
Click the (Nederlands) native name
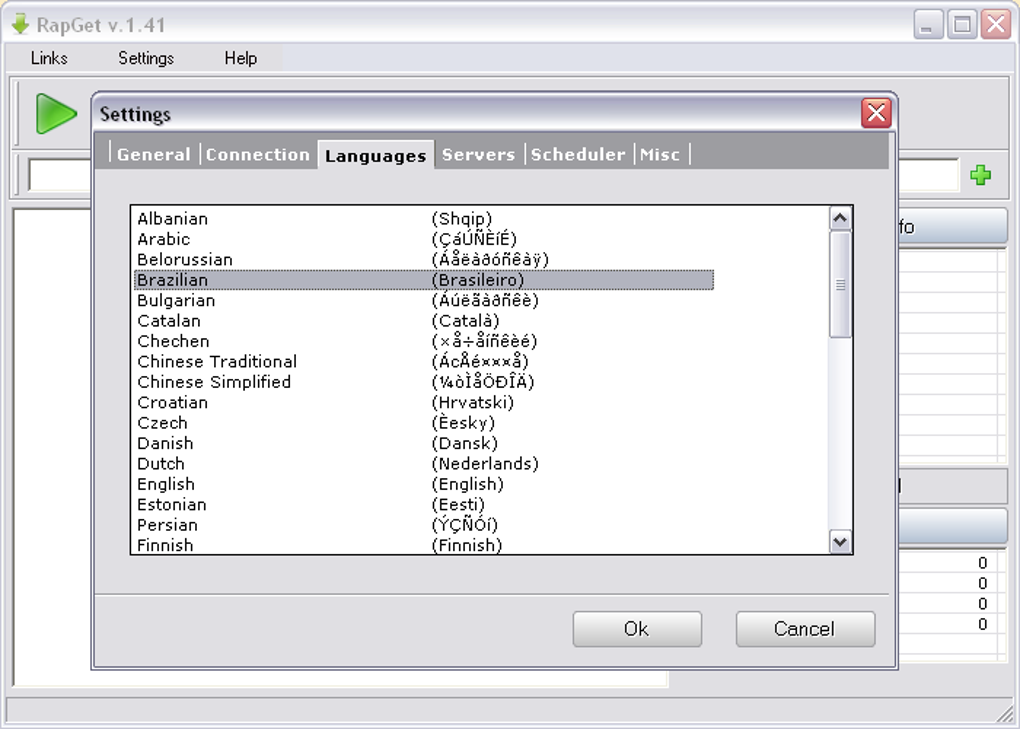tap(485, 464)
